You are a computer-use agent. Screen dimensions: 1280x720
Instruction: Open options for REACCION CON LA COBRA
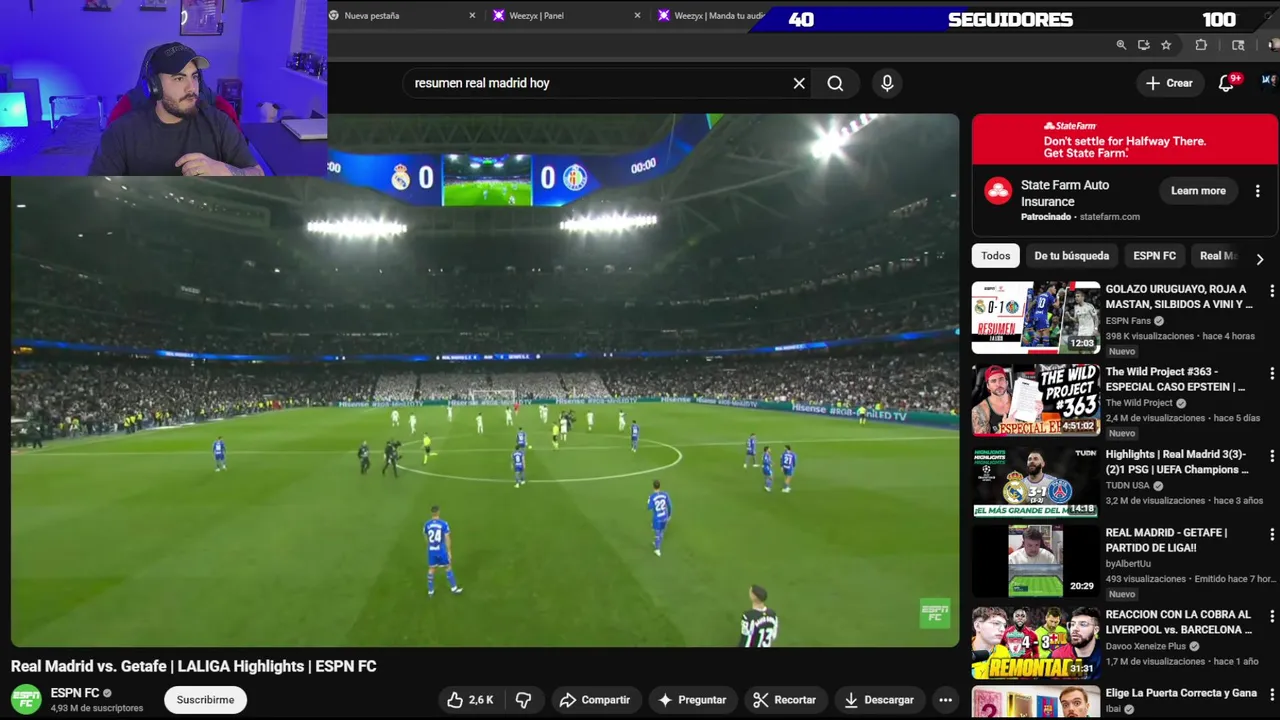pos(1271,616)
